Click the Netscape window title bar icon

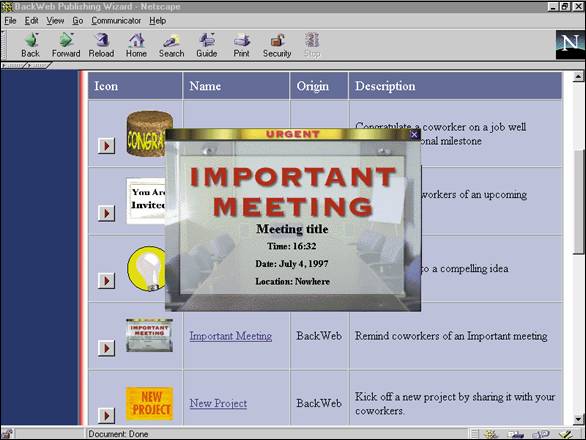pos(6,6)
